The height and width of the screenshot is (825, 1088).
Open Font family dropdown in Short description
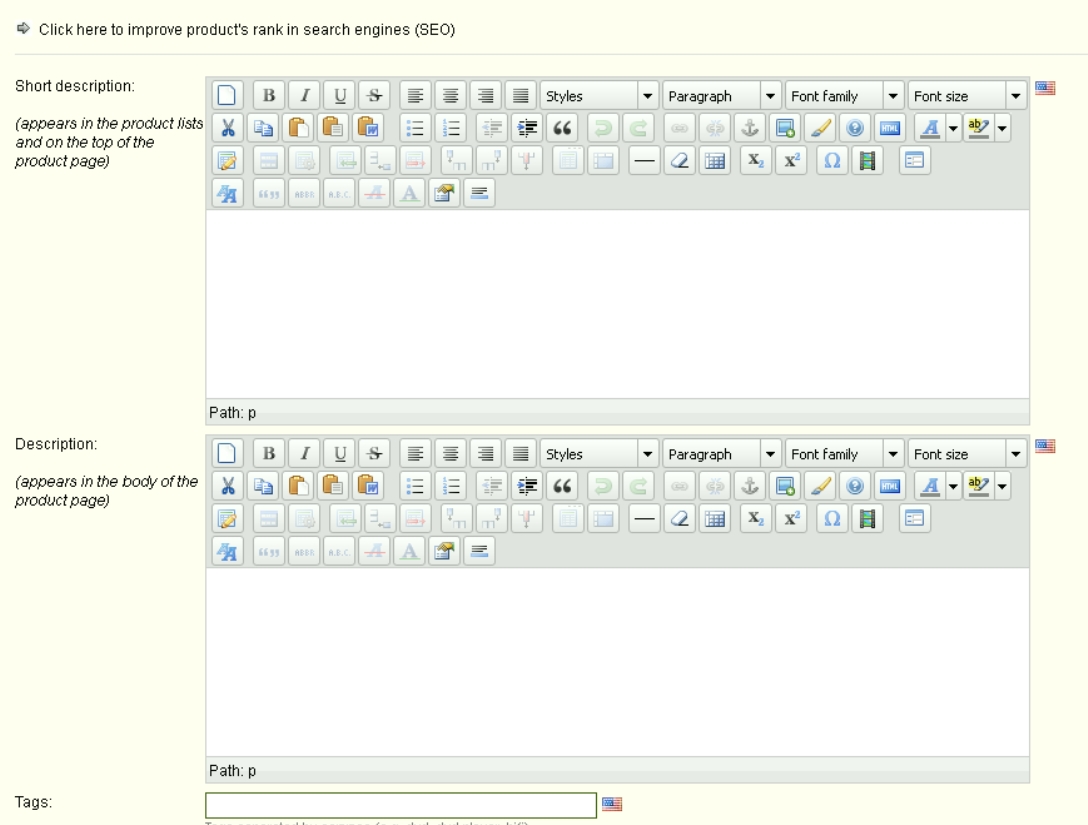click(844, 96)
